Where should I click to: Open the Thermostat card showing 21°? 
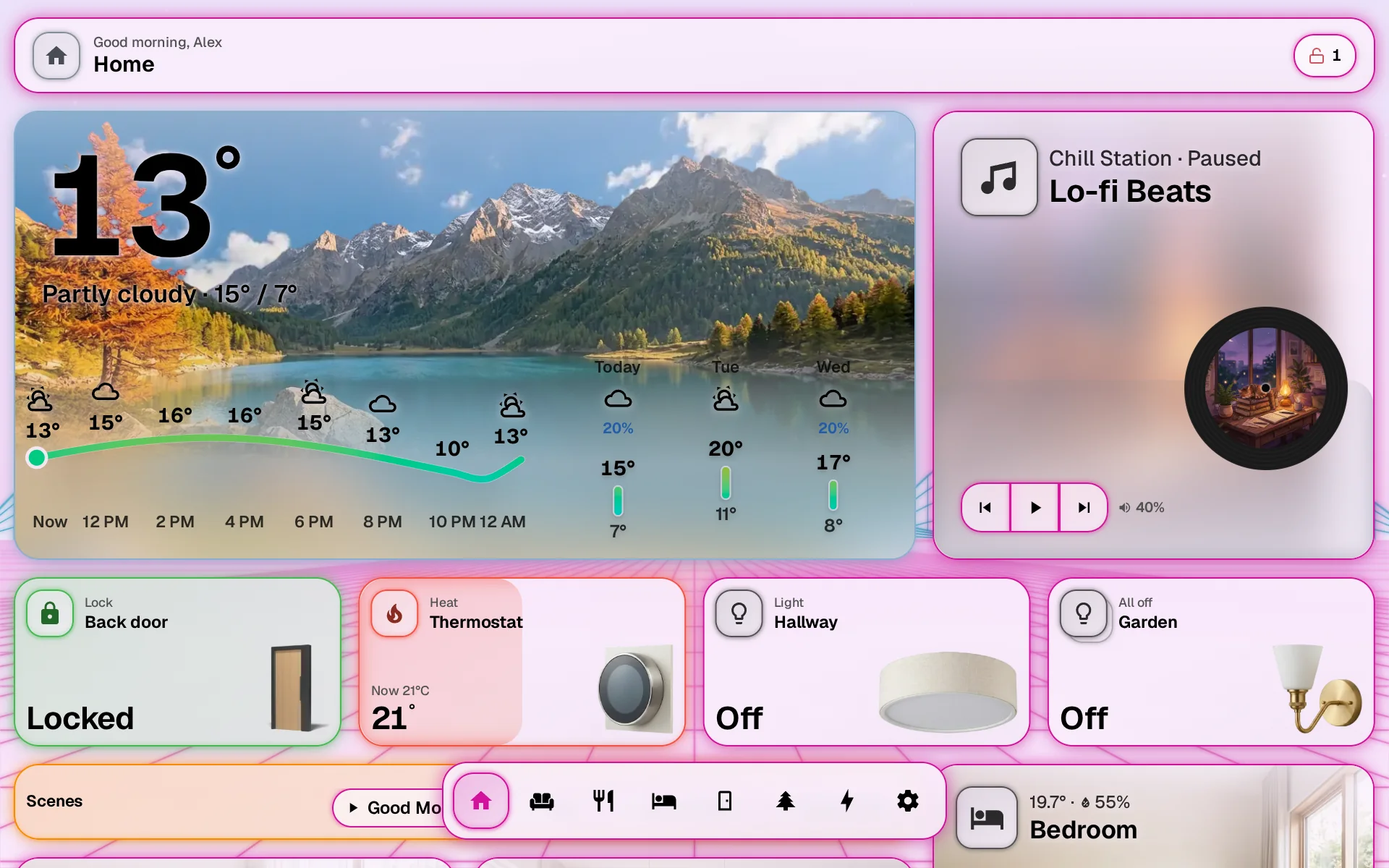coord(522,662)
